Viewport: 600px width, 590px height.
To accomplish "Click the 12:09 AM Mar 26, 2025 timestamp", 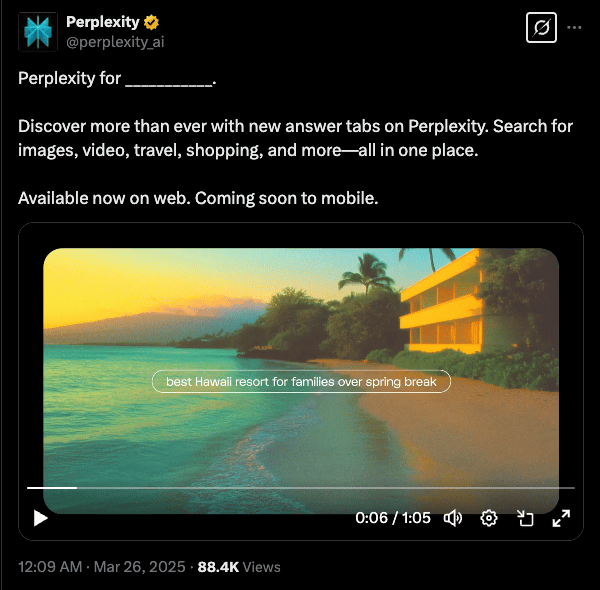I will click(102, 567).
